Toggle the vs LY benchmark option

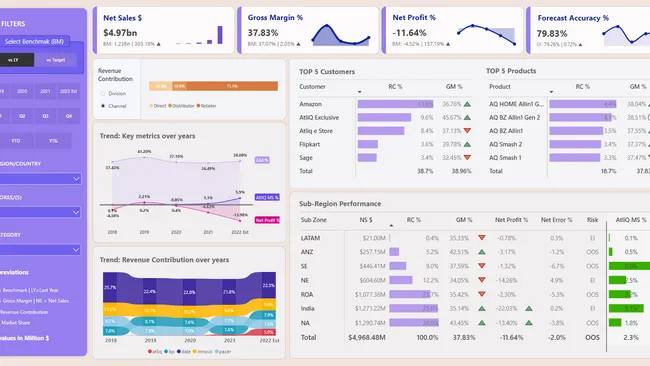[x=15, y=60]
